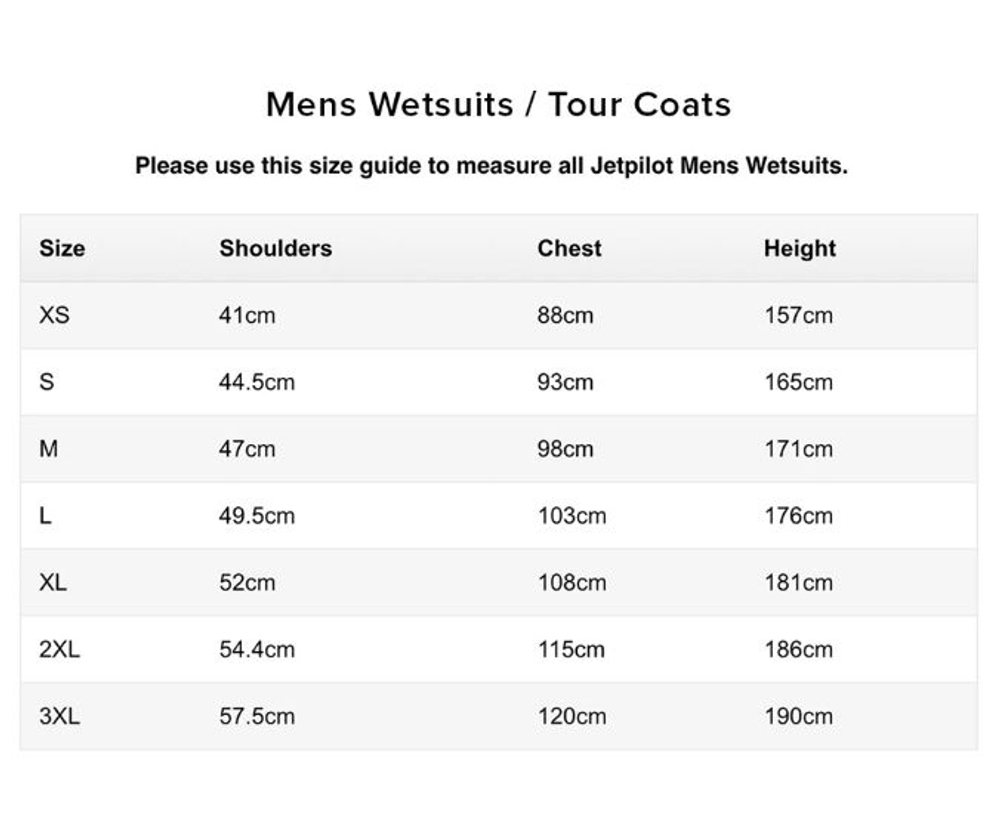This screenshot has height=824, width=1000.
Task: Select the M size row label
Action: (x=49, y=449)
